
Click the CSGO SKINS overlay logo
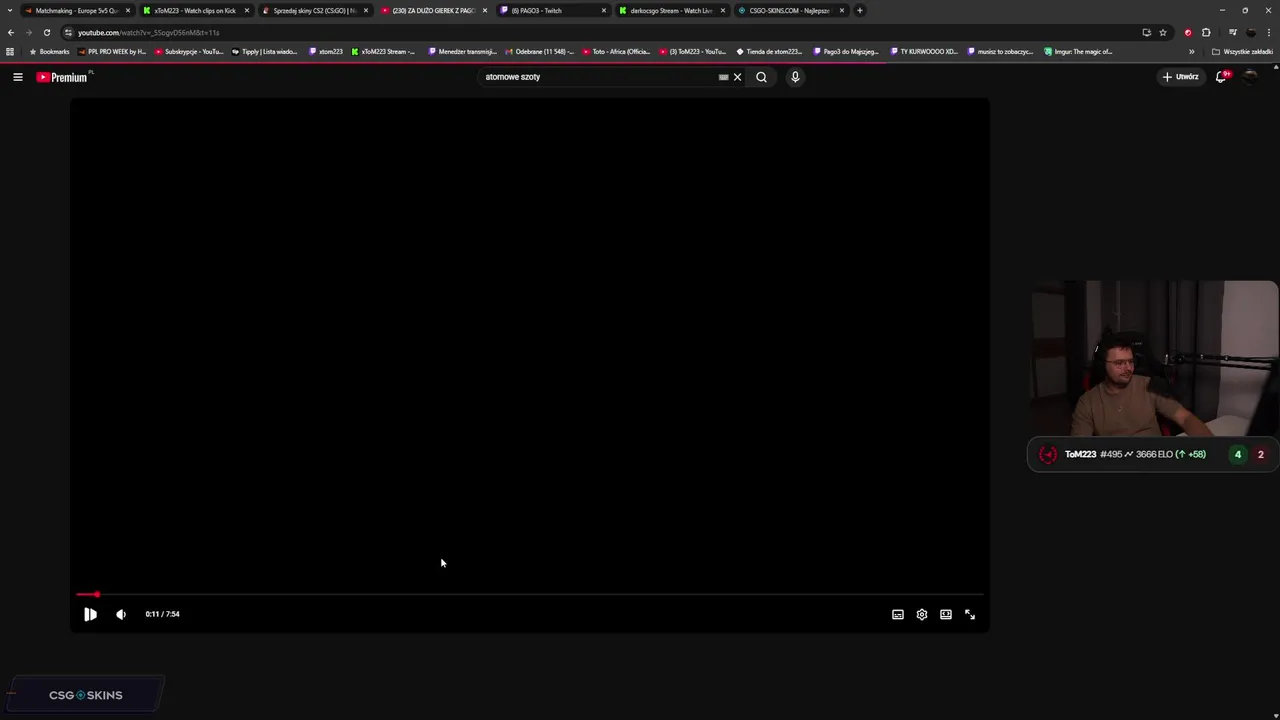(x=86, y=695)
